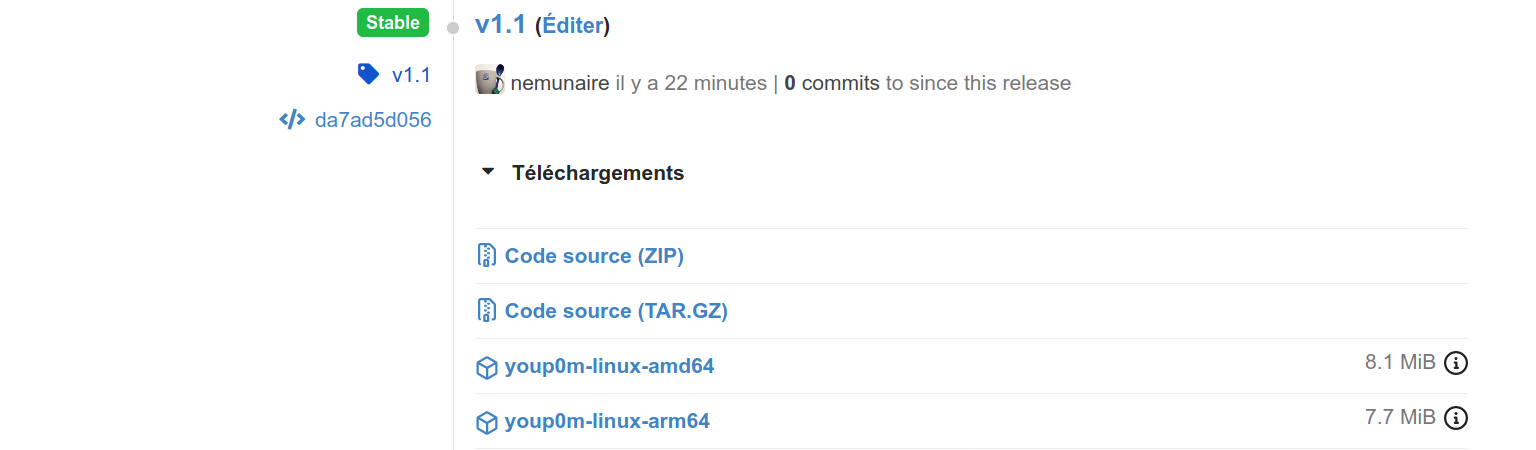Show info for the 8.1 MiB asset
The height and width of the screenshot is (450, 1536).
[x=1456, y=363]
